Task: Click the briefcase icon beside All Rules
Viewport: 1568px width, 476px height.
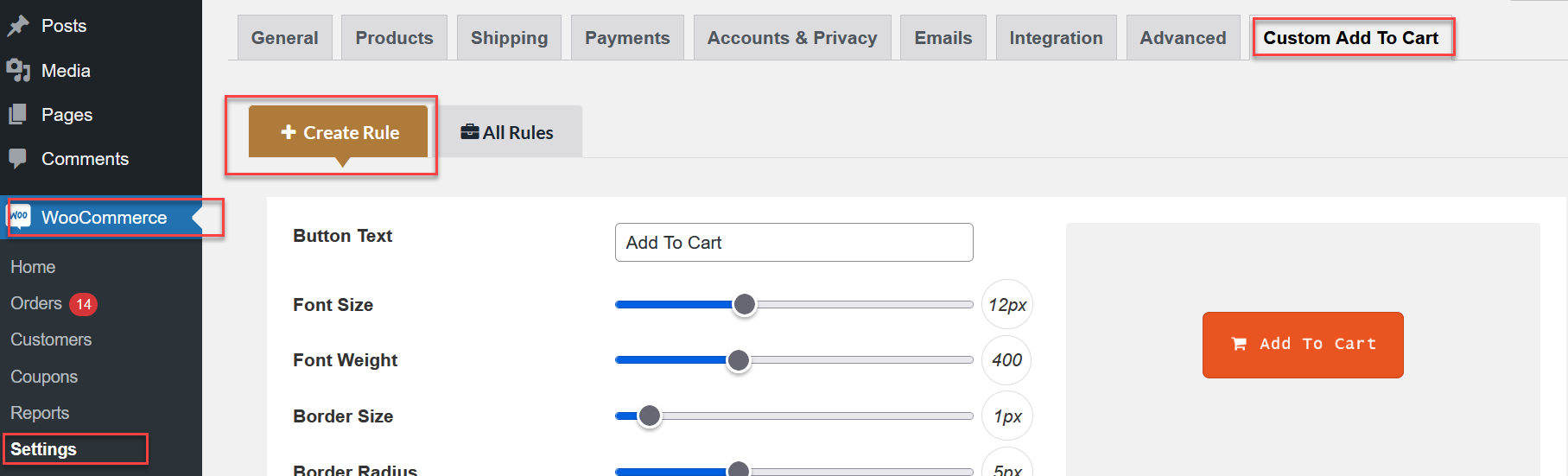Action: pyautogui.click(x=469, y=132)
